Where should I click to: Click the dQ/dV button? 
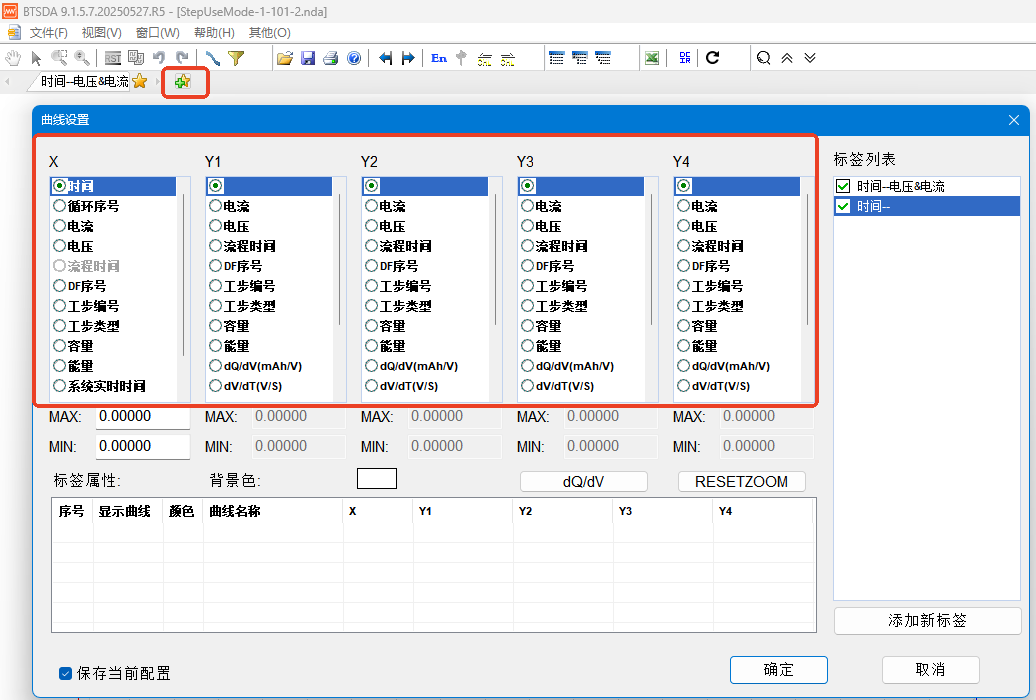pyautogui.click(x=583, y=482)
